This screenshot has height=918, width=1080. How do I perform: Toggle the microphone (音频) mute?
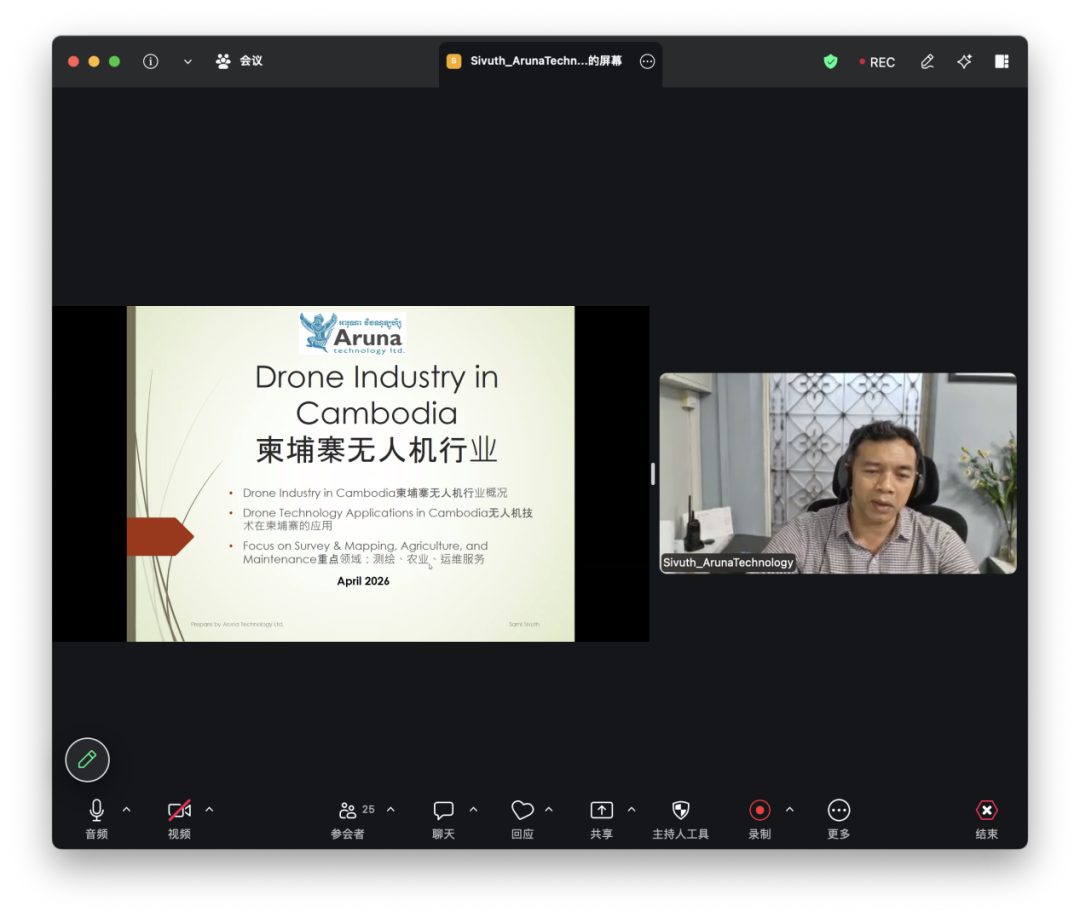(x=96, y=818)
